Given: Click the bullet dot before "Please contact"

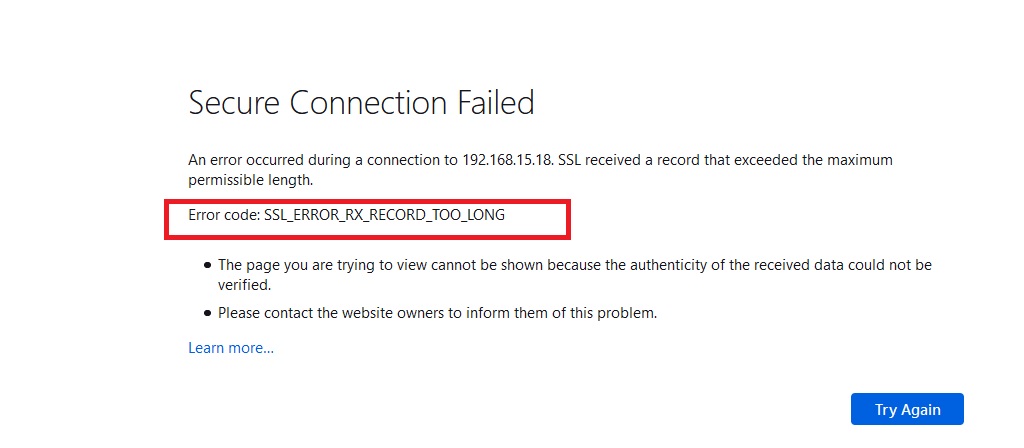Looking at the screenshot, I should tap(208, 313).
